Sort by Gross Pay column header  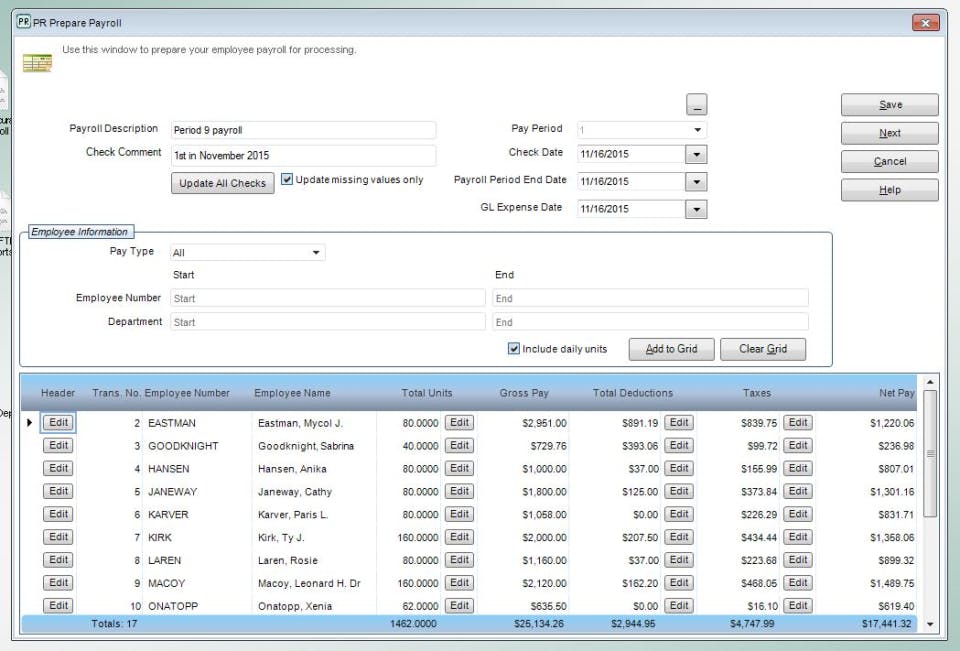coord(523,393)
